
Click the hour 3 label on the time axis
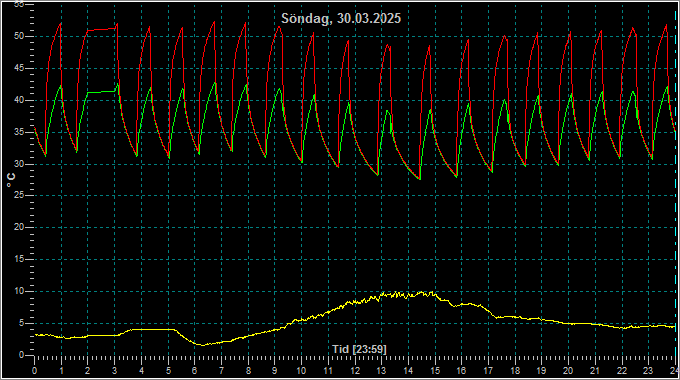(114, 371)
